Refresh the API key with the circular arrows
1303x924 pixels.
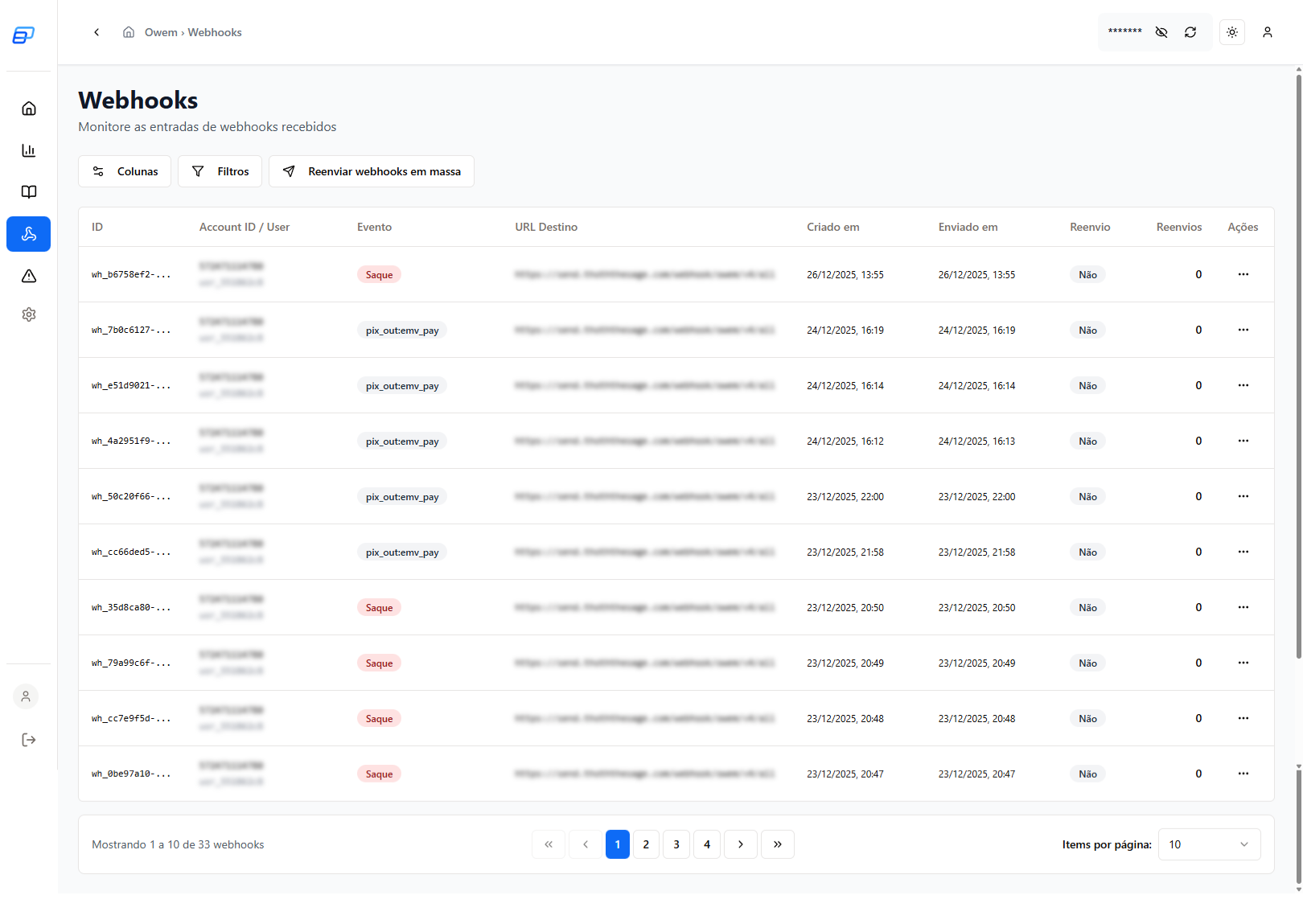coord(1190,32)
